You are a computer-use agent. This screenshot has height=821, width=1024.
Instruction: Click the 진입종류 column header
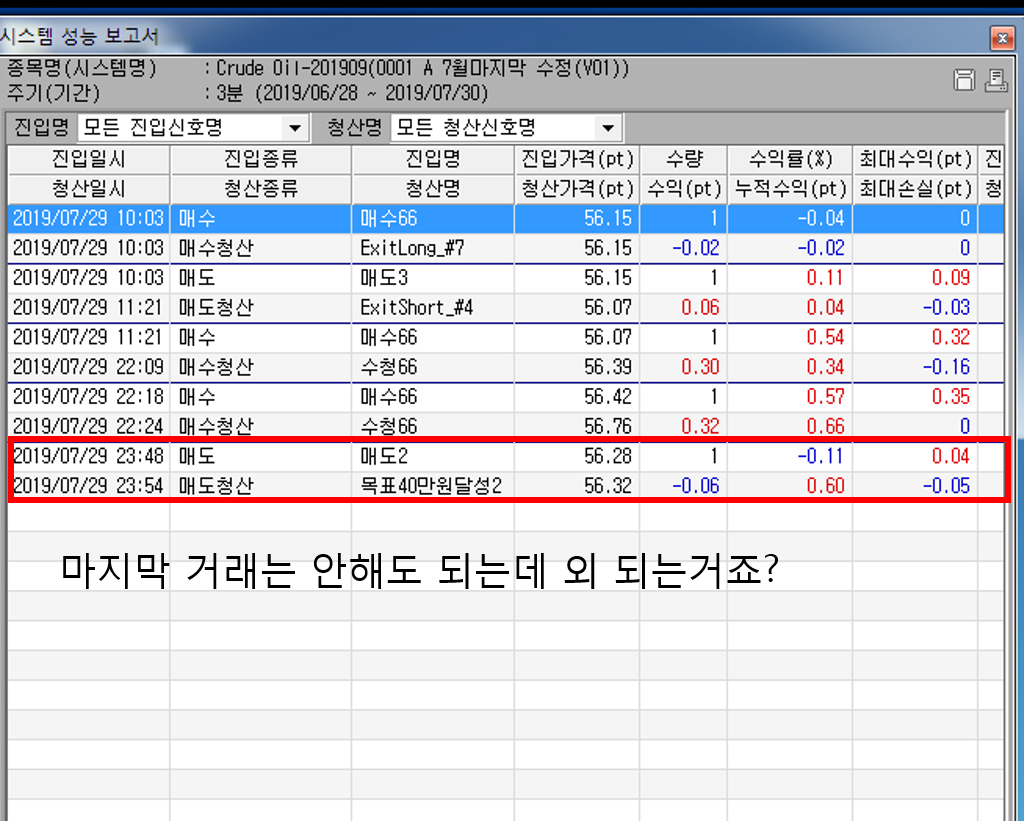pyautogui.click(x=261, y=159)
